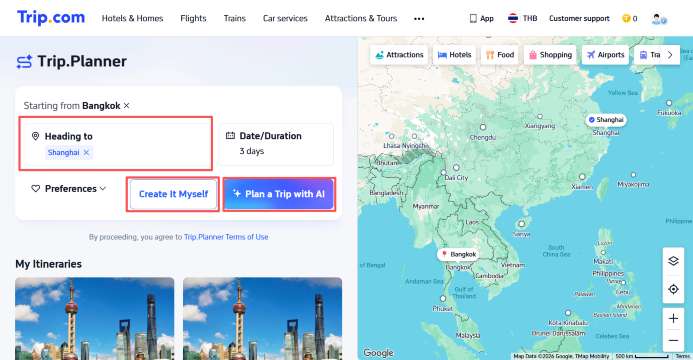Filter map by Hotels
This screenshot has height=360, width=693.
coord(454,55)
